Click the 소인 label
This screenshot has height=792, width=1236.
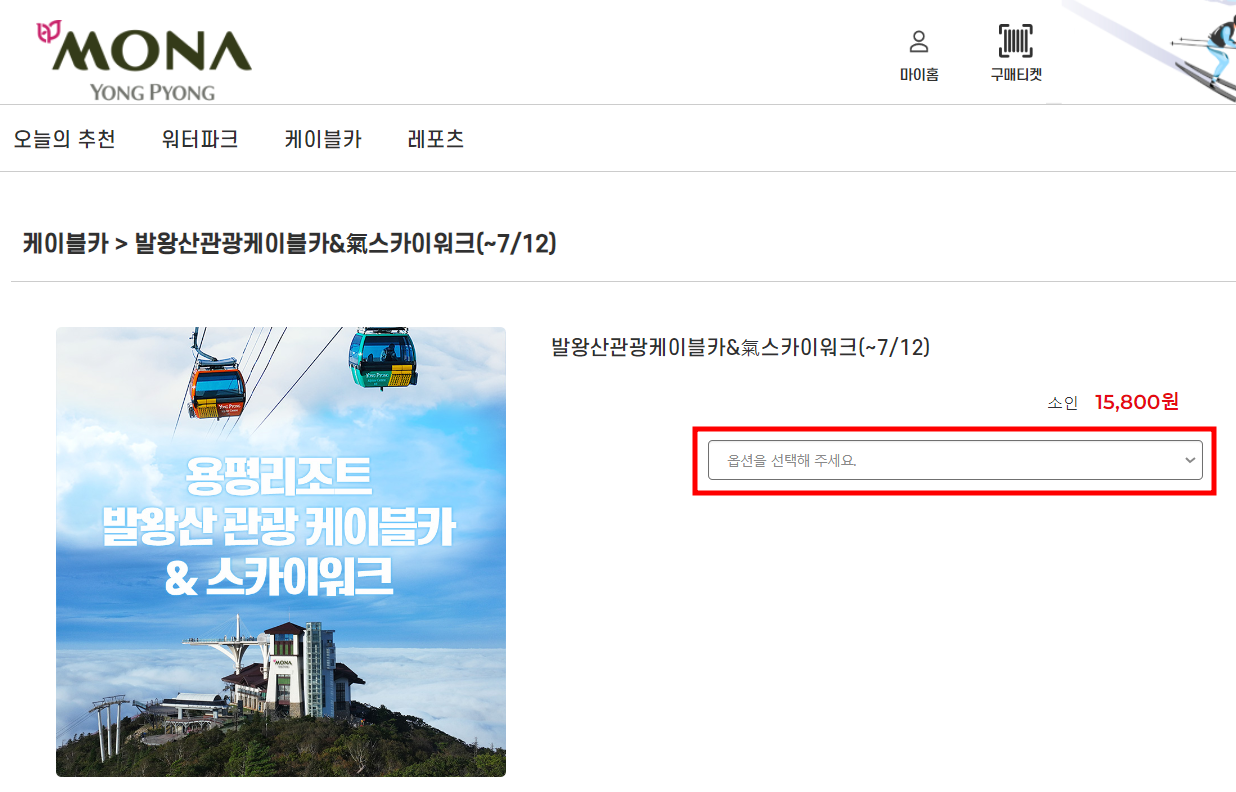[1063, 403]
